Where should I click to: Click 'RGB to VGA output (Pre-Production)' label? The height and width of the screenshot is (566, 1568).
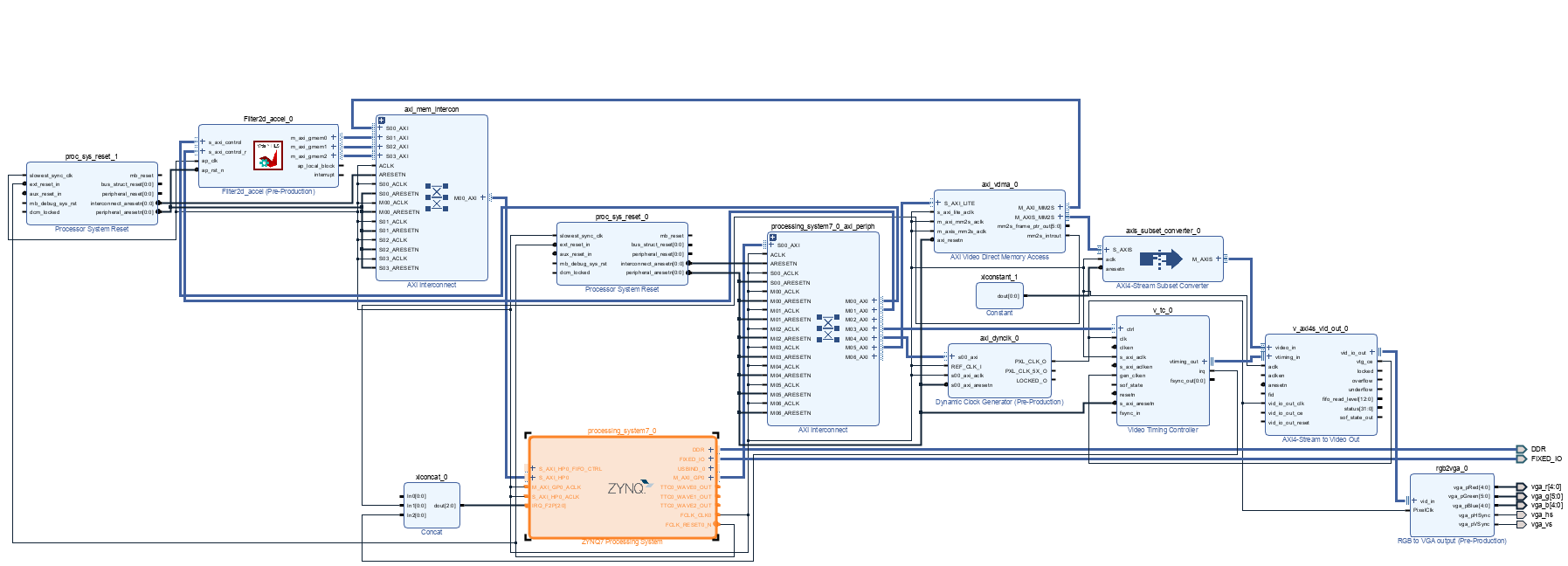(1452, 542)
